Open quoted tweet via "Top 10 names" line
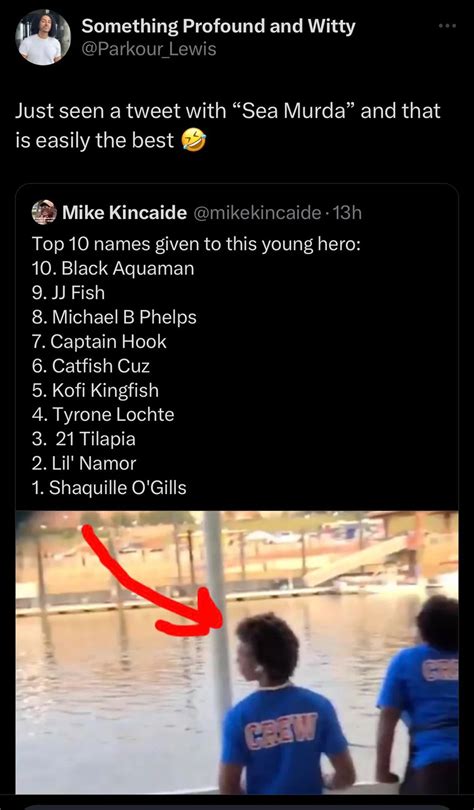Viewport: 474px width, 810px height. click(x=196, y=243)
